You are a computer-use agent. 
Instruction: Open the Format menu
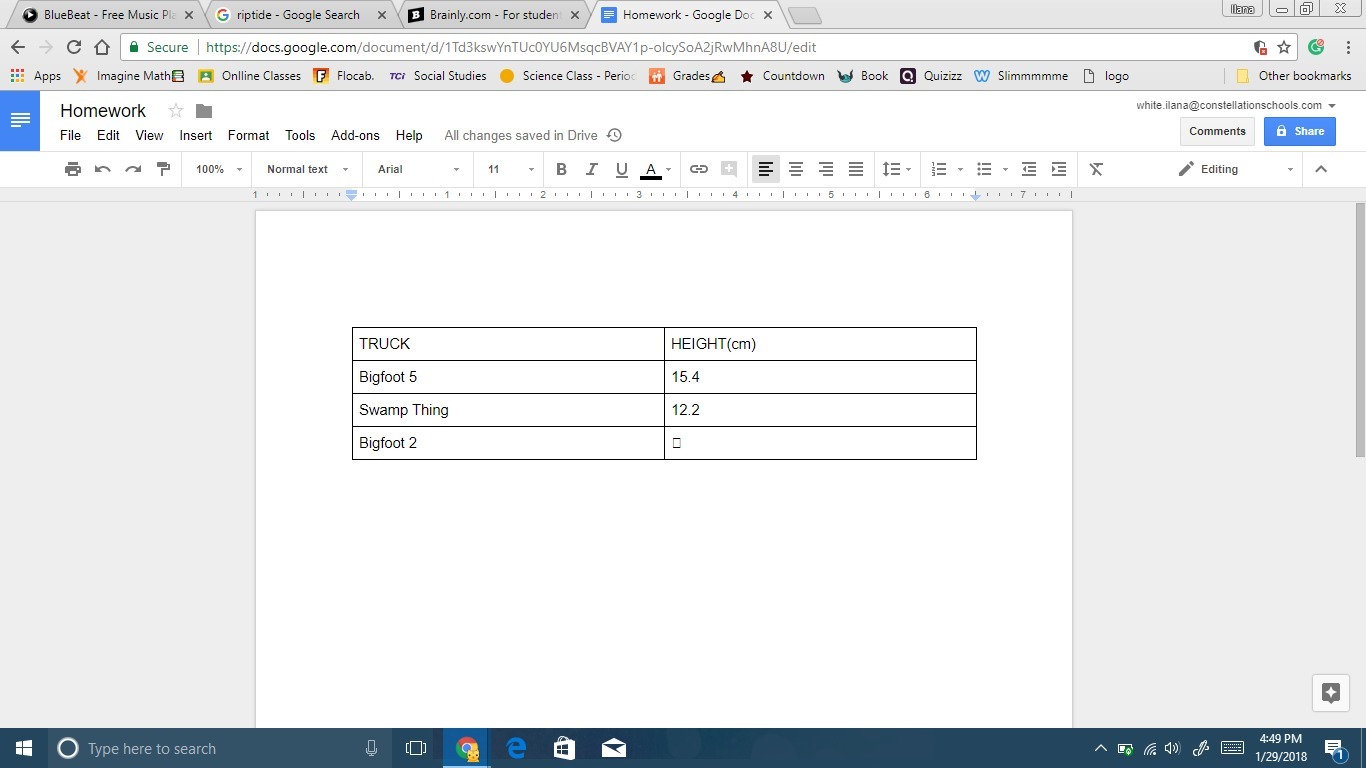click(x=248, y=135)
